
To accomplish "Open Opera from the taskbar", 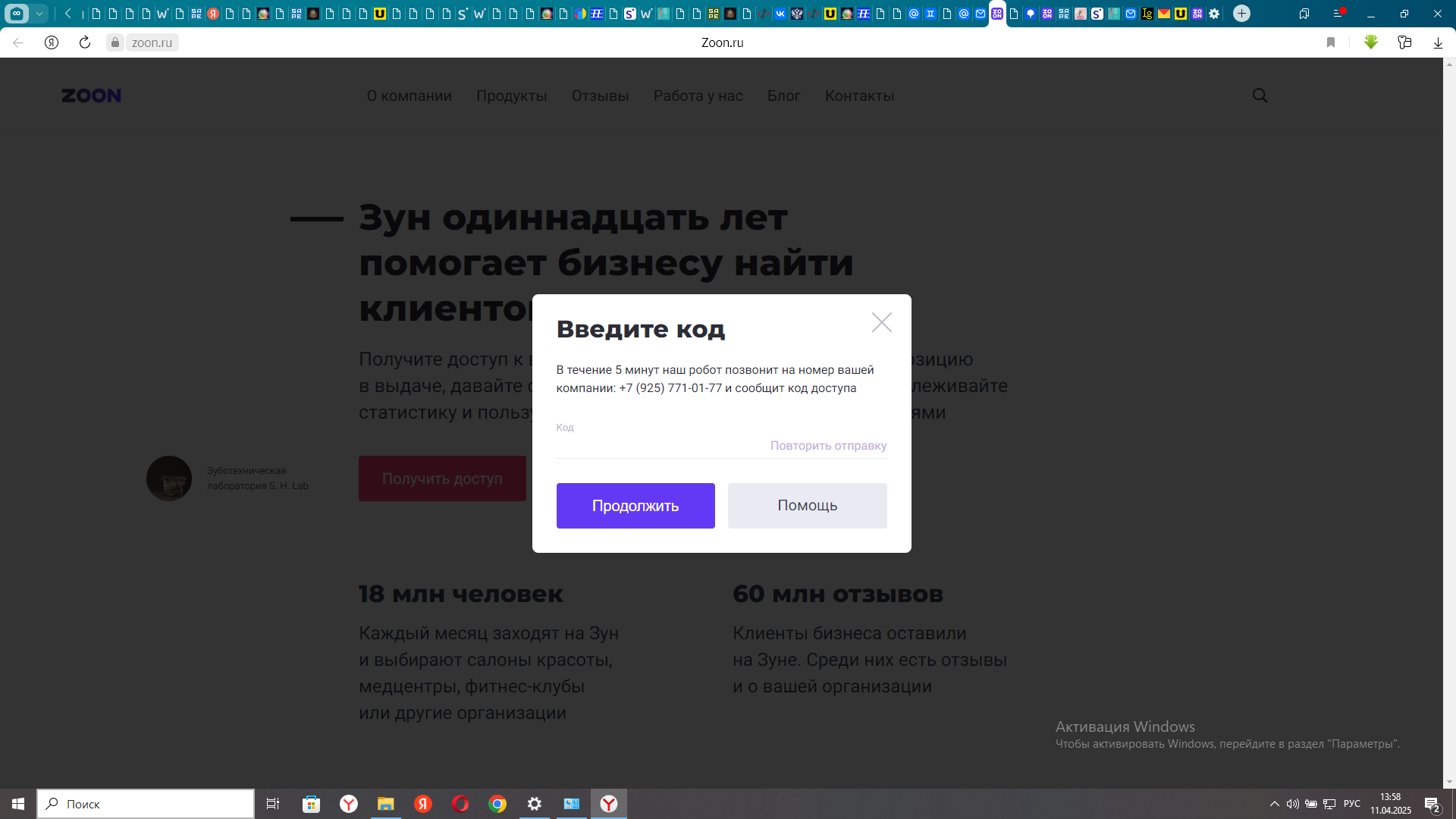I will point(460,804).
